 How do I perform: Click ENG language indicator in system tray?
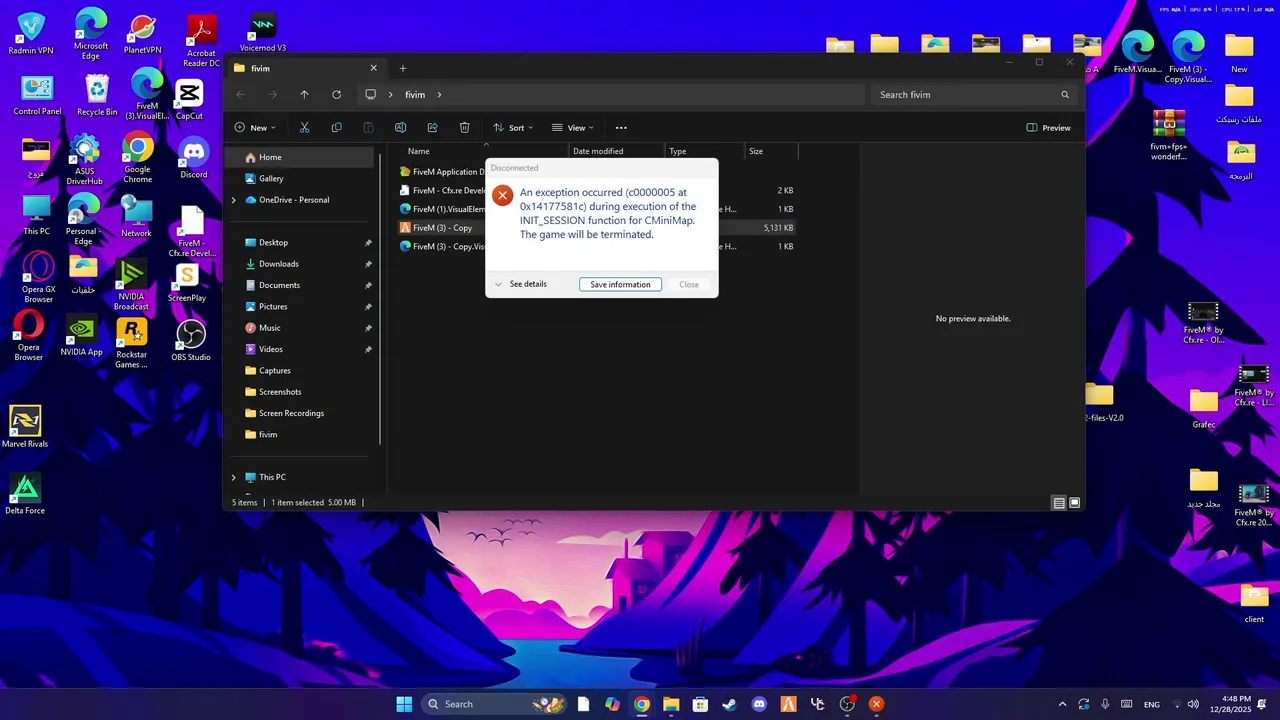[x=1151, y=704]
